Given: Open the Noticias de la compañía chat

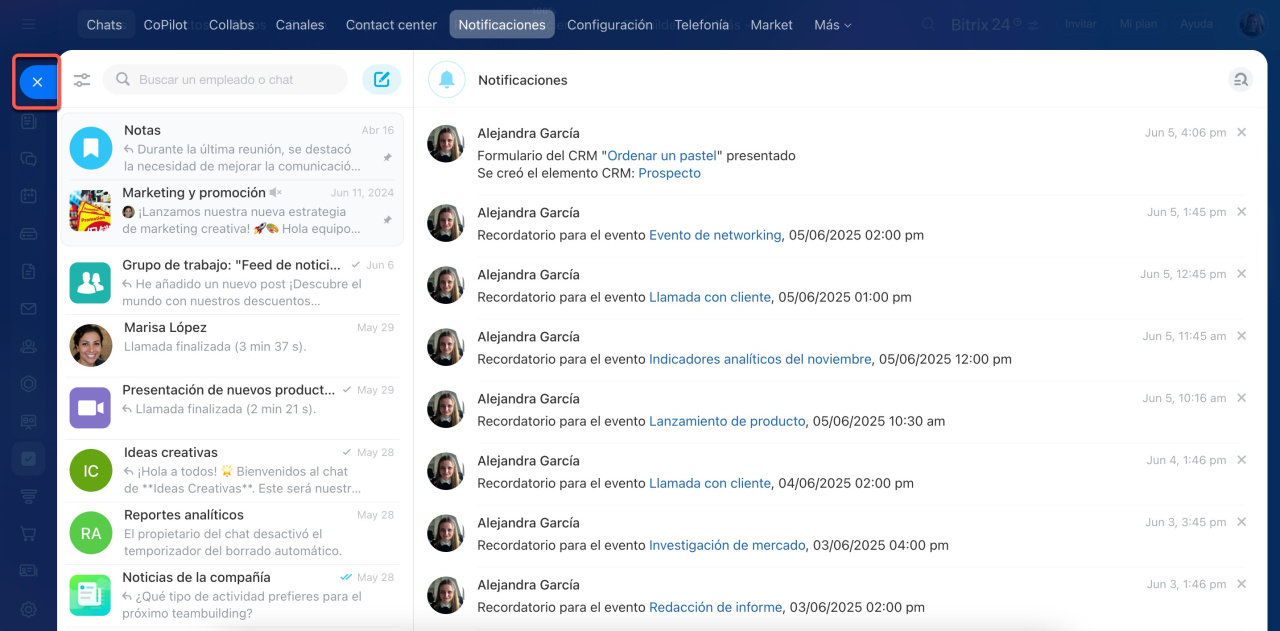Looking at the screenshot, I should 232,595.
